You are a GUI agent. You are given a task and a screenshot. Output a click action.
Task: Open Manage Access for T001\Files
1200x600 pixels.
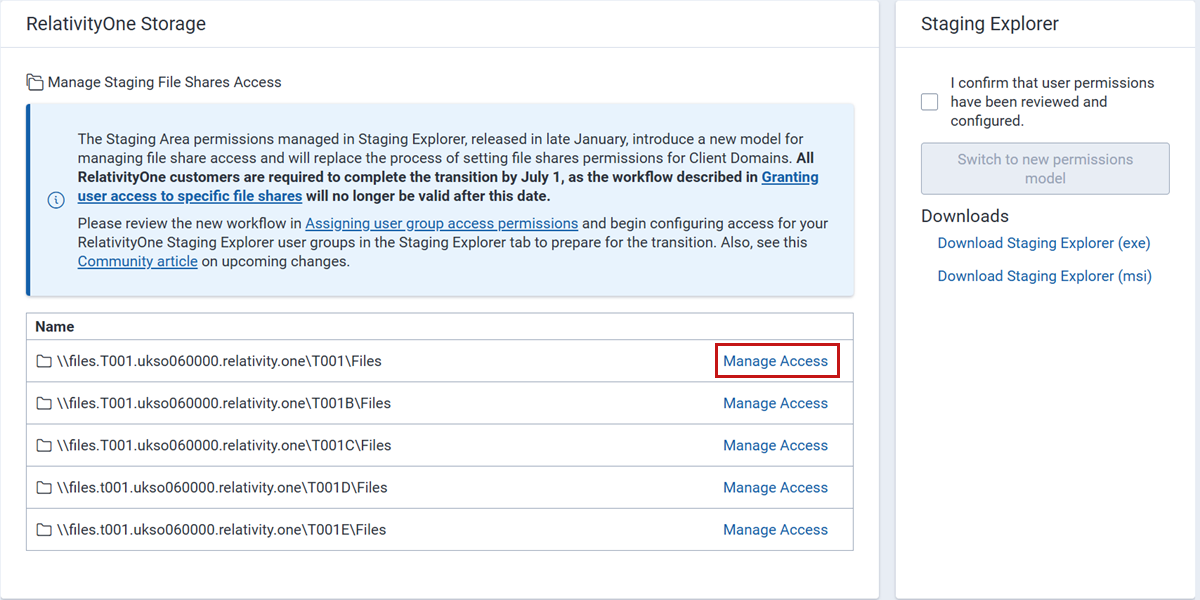[776, 361]
